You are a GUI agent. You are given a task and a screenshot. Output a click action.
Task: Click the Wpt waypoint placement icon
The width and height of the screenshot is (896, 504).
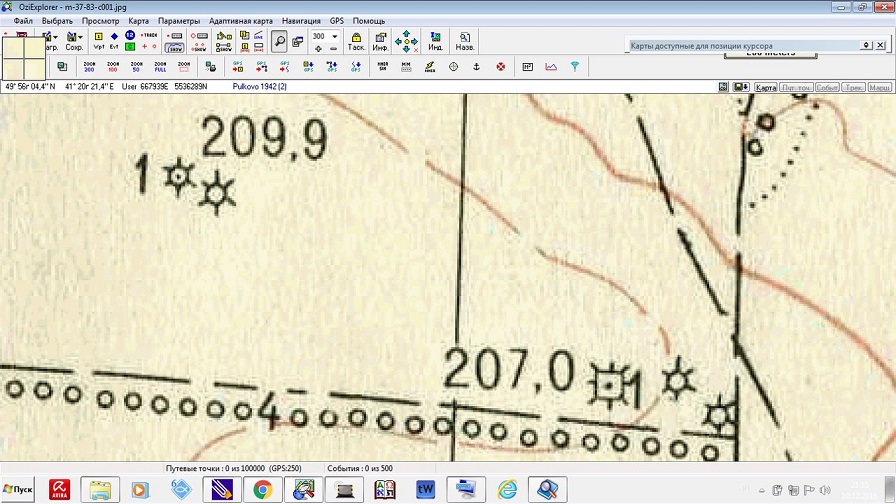(x=98, y=41)
